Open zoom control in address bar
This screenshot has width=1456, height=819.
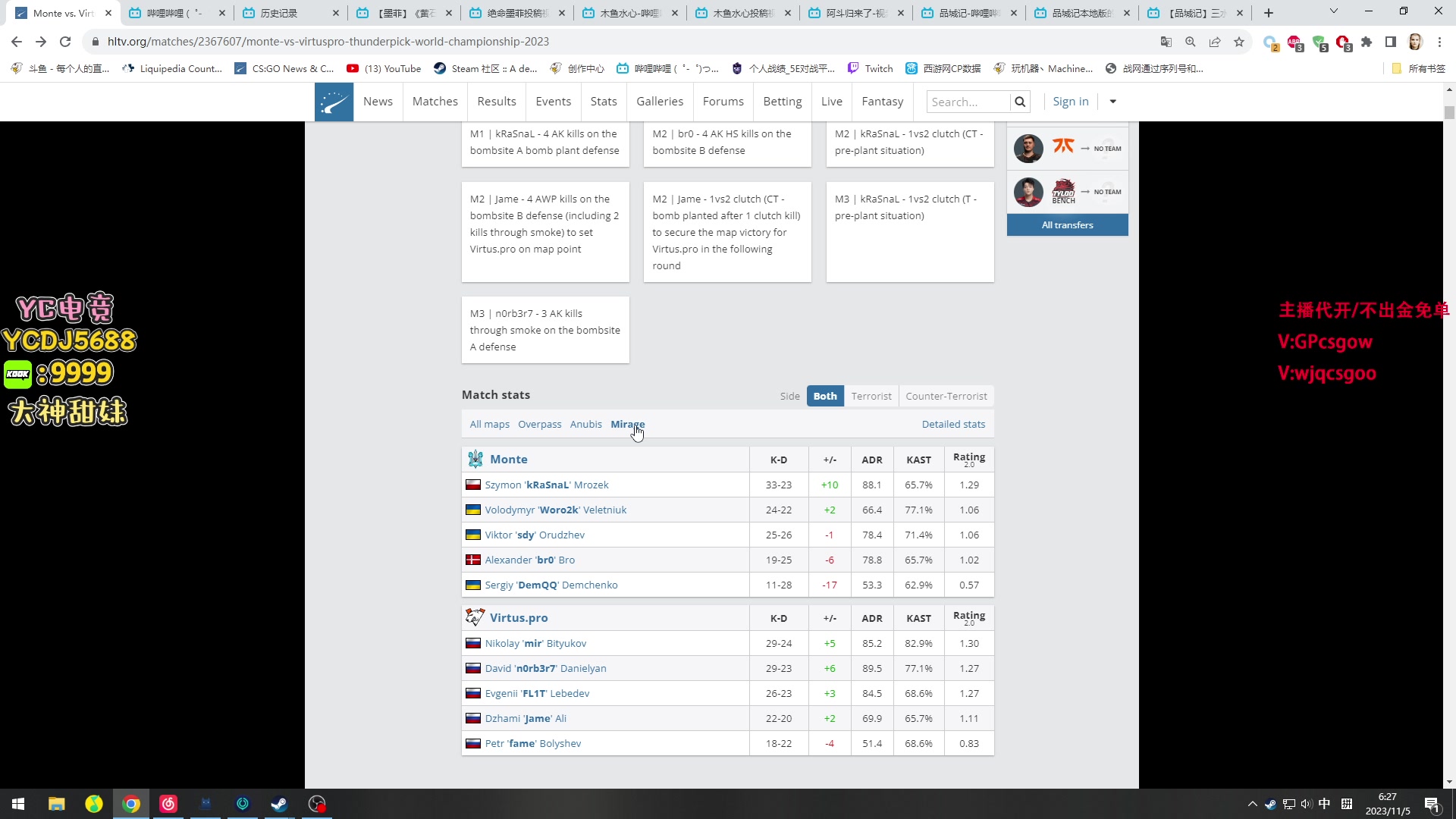coord(1191,42)
